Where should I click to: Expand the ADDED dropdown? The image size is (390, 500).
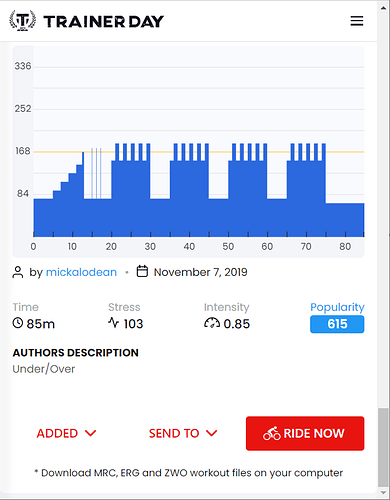click(66, 433)
